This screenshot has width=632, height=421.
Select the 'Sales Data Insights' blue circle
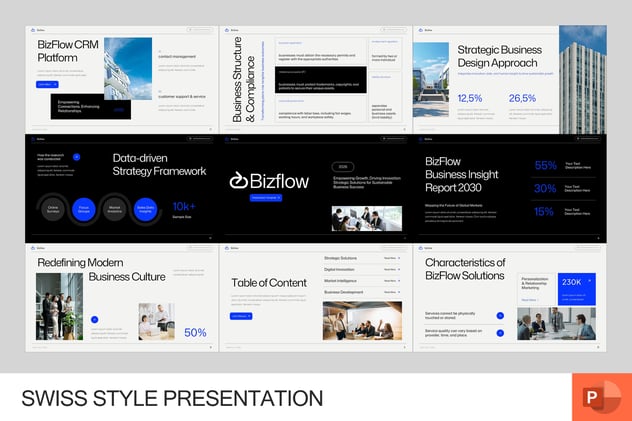146,209
